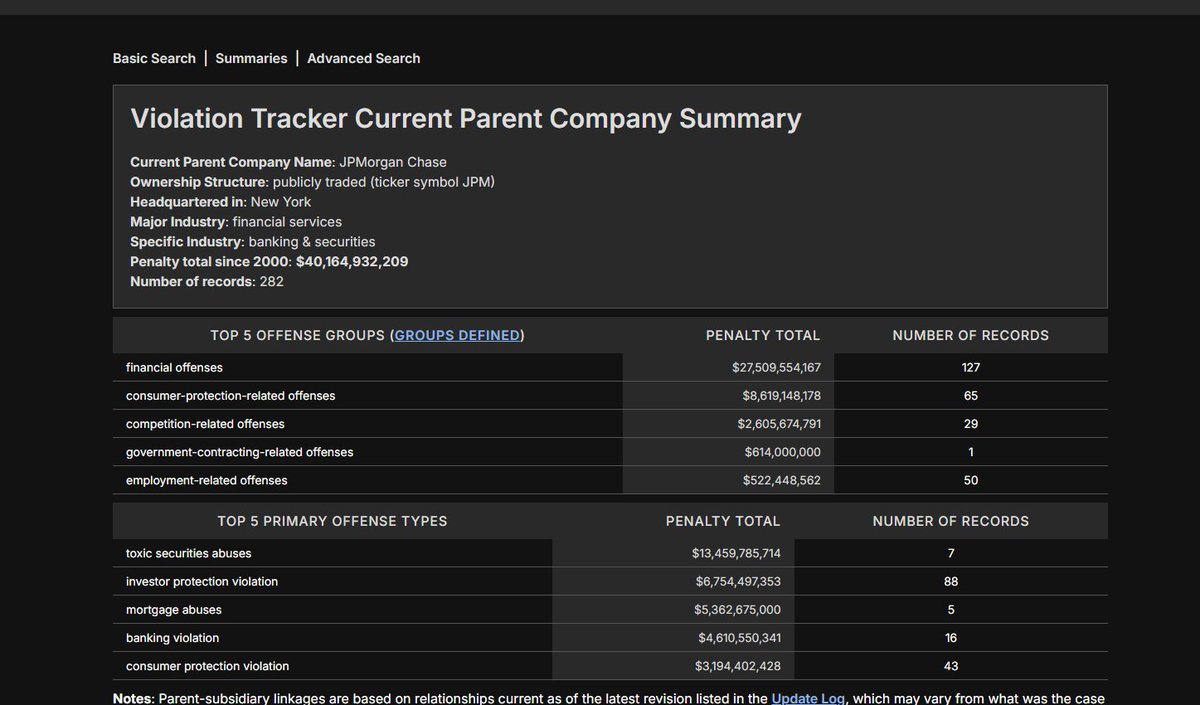Select the consumer-protection-related offenses label

(x=230, y=395)
